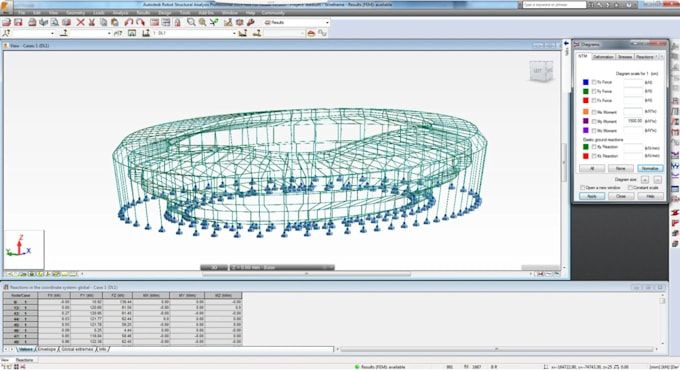Viewport: 680px width, 371px height.
Task: Click the Autodesk Robot application logo
Action: [x=6, y=7]
